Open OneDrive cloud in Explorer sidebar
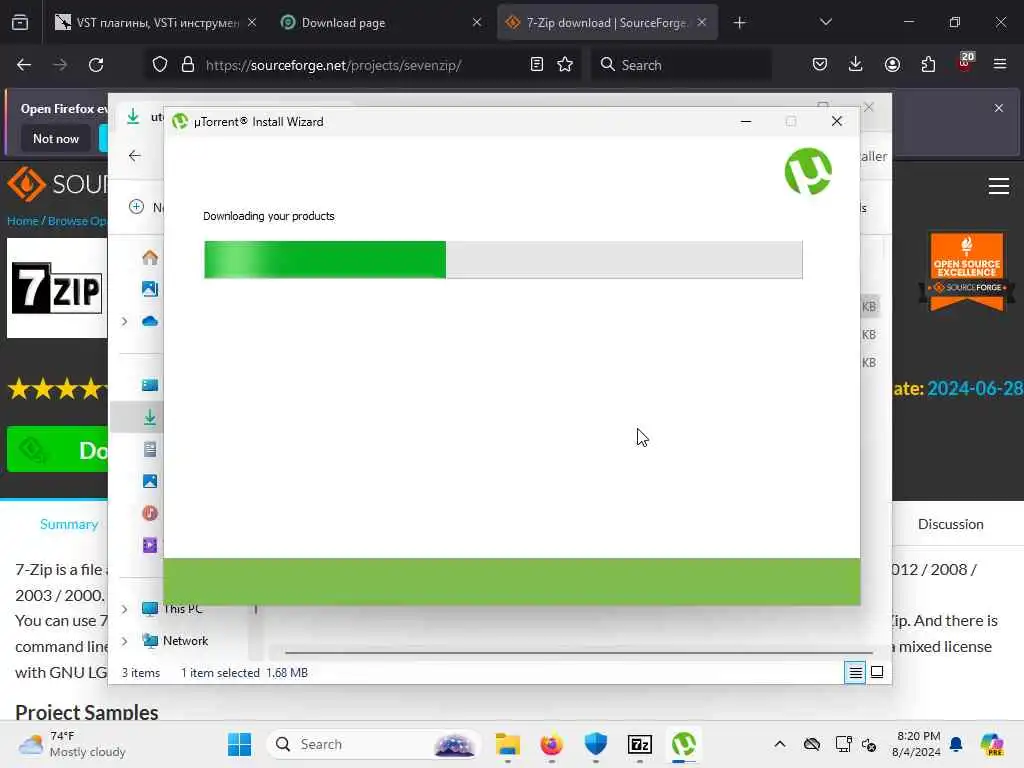Viewport: 1024px width, 768px height. pos(150,321)
